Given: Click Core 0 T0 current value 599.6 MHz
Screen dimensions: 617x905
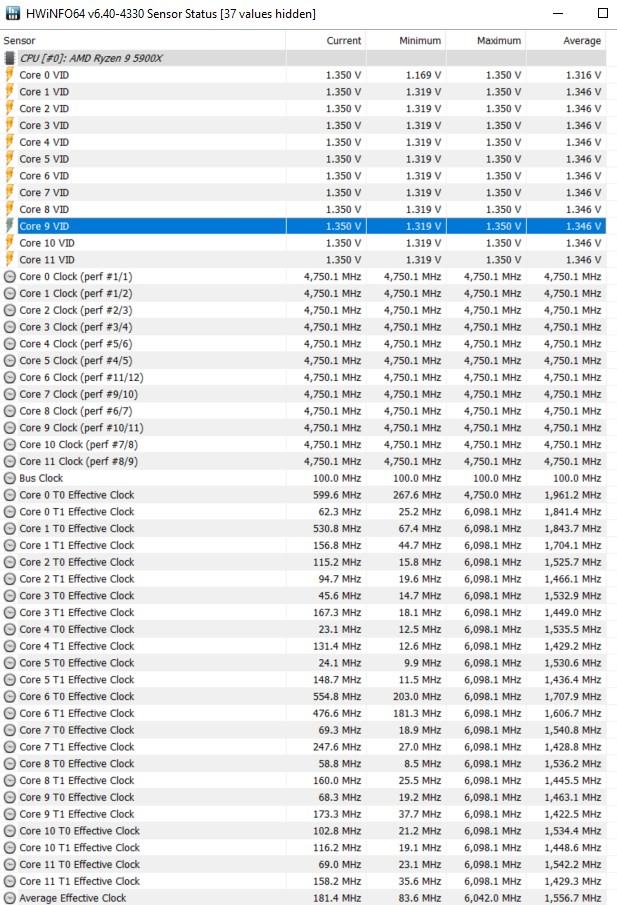Looking at the screenshot, I should click(337, 495).
